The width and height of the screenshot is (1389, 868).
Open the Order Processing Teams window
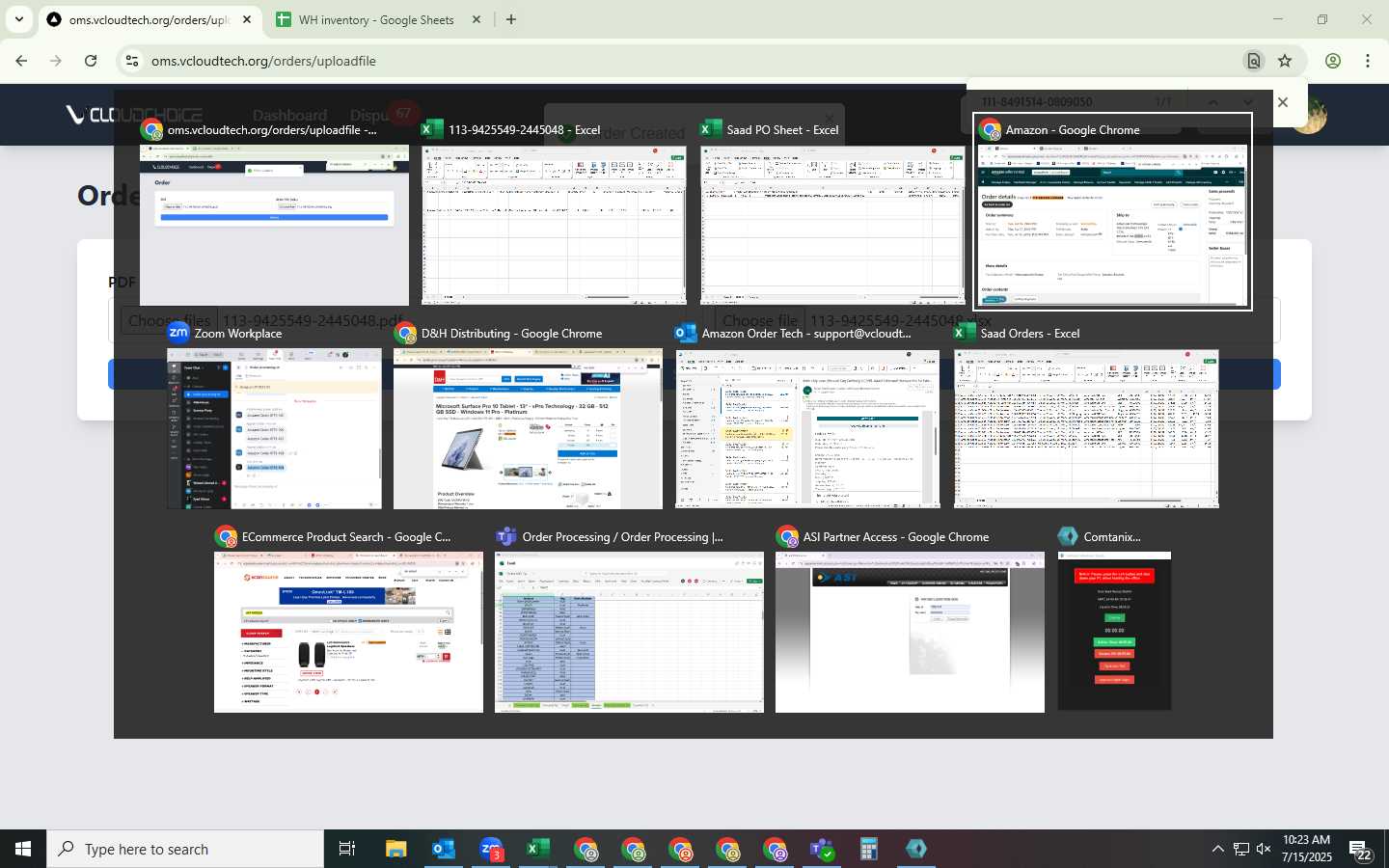point(629,633)
